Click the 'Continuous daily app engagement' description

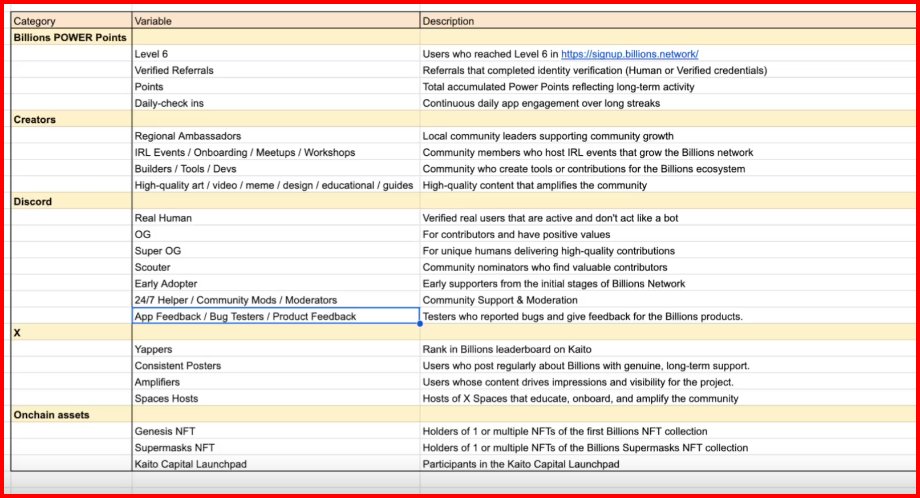(668, 103)
